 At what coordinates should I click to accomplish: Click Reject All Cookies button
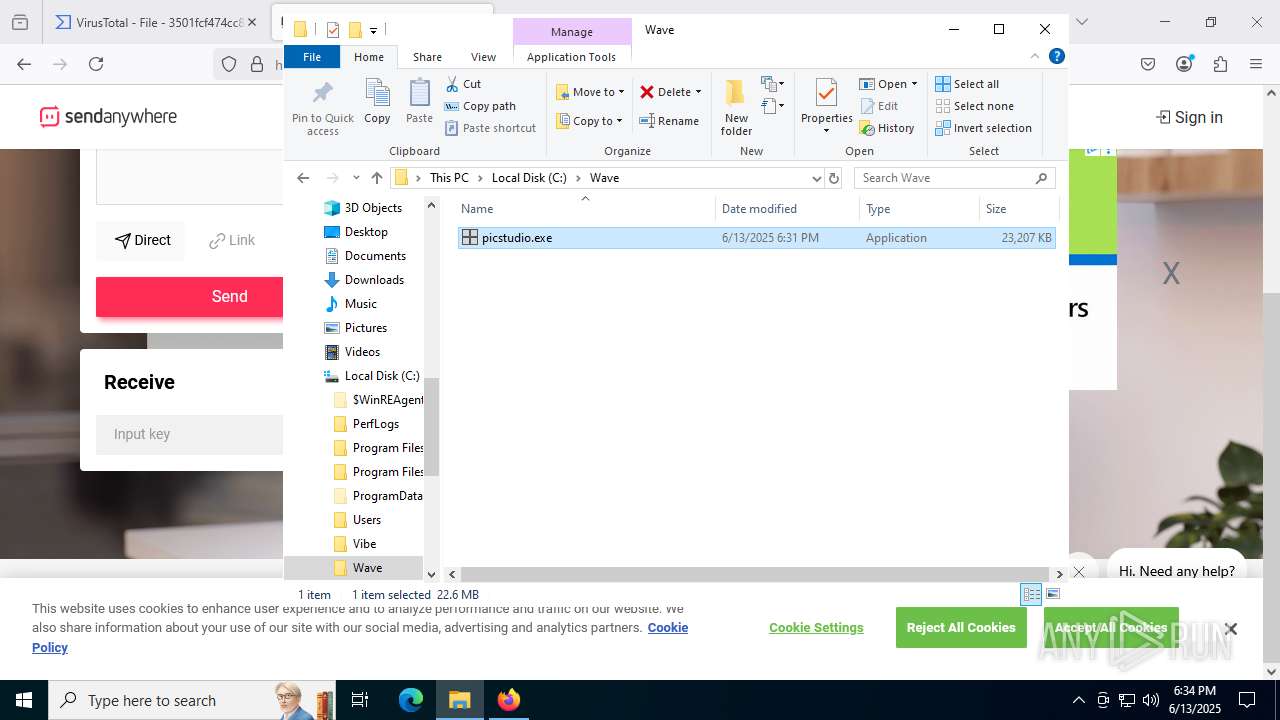pyautogui.click(x=961, y=627)
